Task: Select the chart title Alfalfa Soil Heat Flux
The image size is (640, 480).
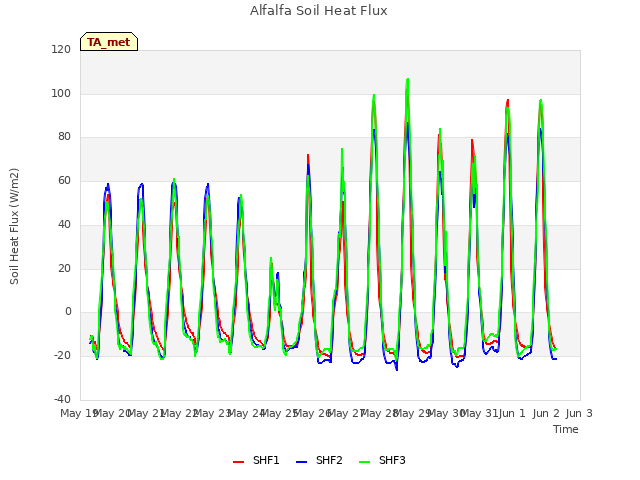Action: (x=319, y=11)
